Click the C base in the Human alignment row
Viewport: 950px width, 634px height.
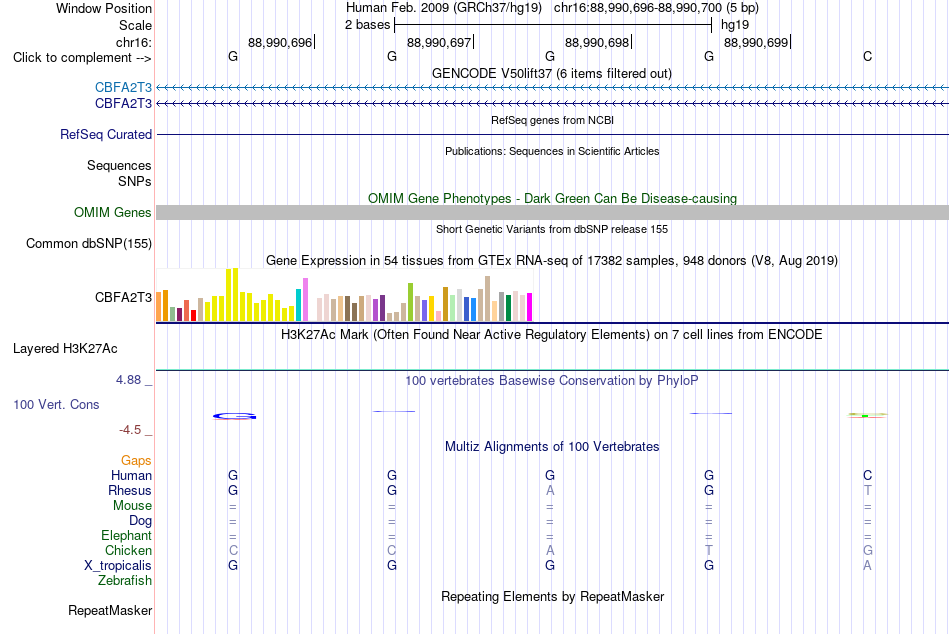868,476
